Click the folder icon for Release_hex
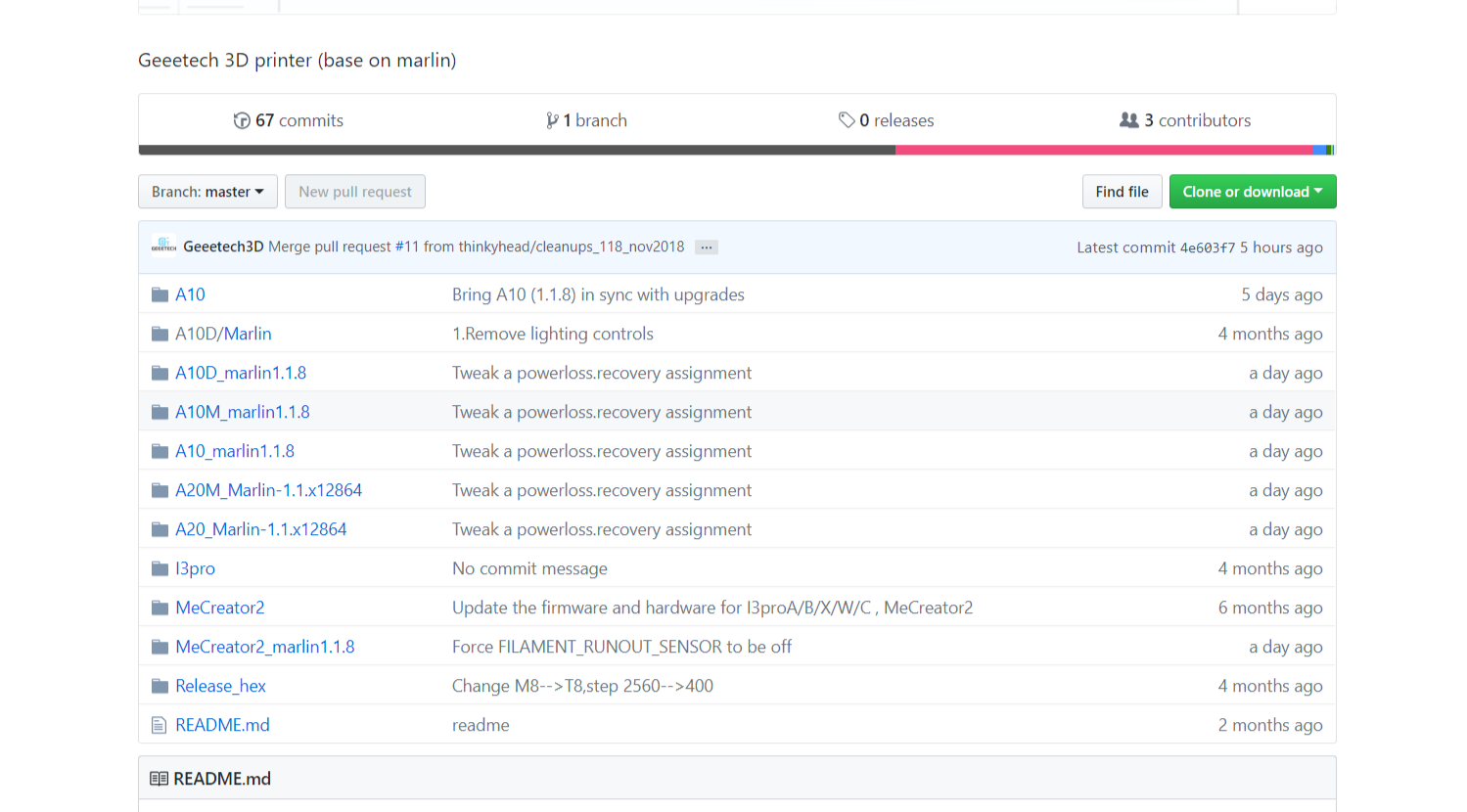 point(160,686)
